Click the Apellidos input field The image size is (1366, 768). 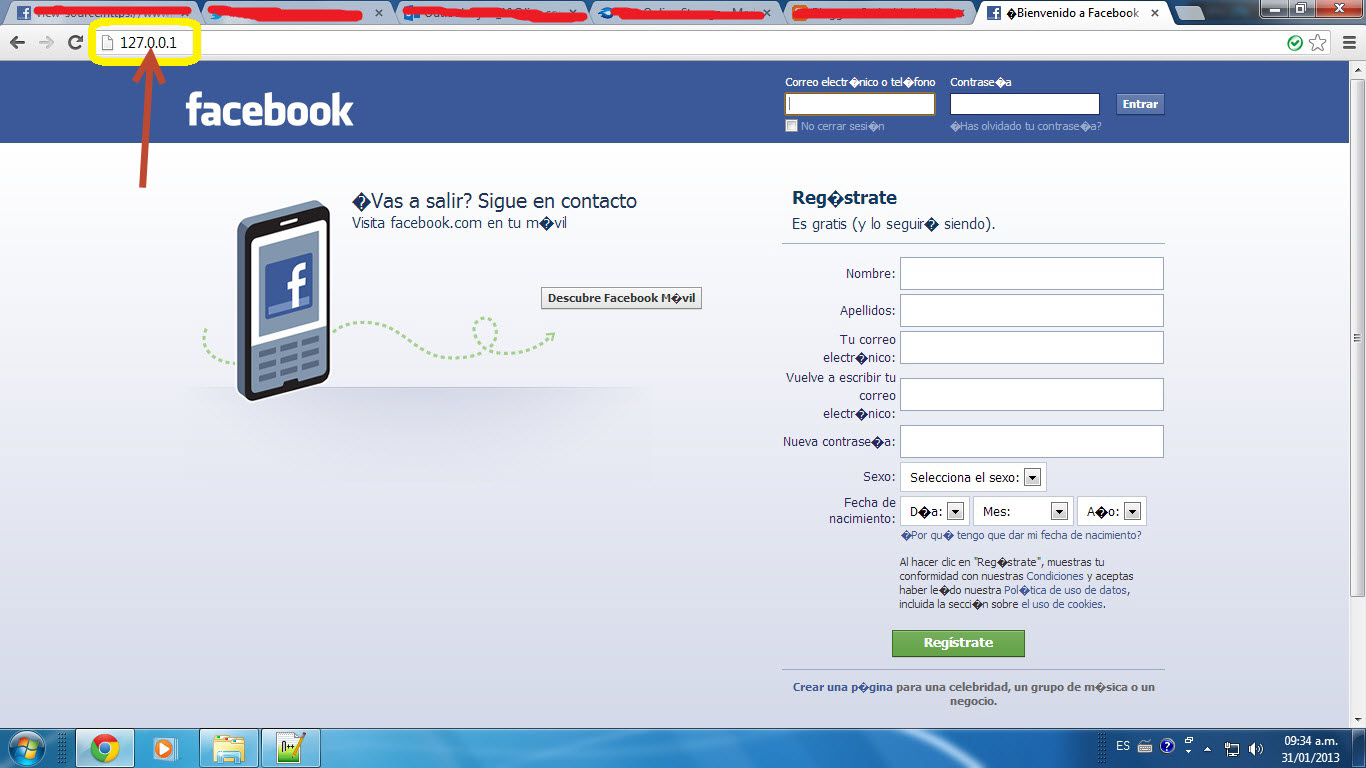1032,310
